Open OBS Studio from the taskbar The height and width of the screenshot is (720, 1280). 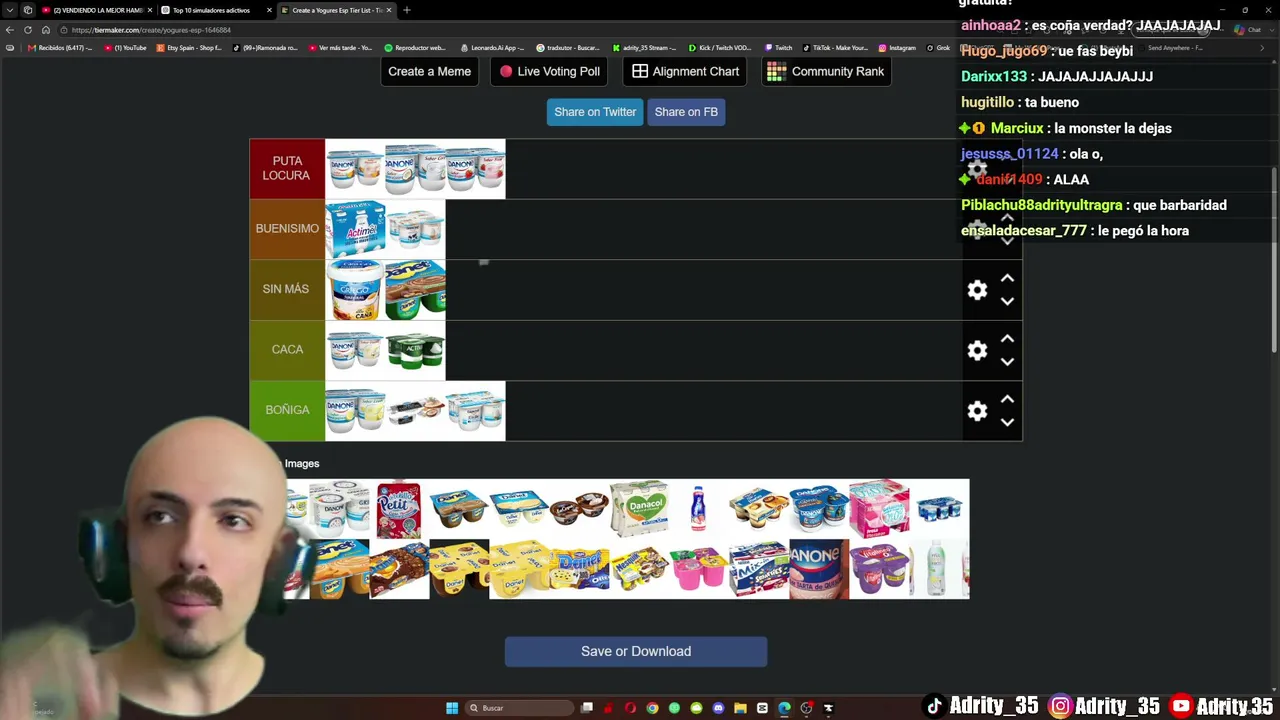point(806,708)
